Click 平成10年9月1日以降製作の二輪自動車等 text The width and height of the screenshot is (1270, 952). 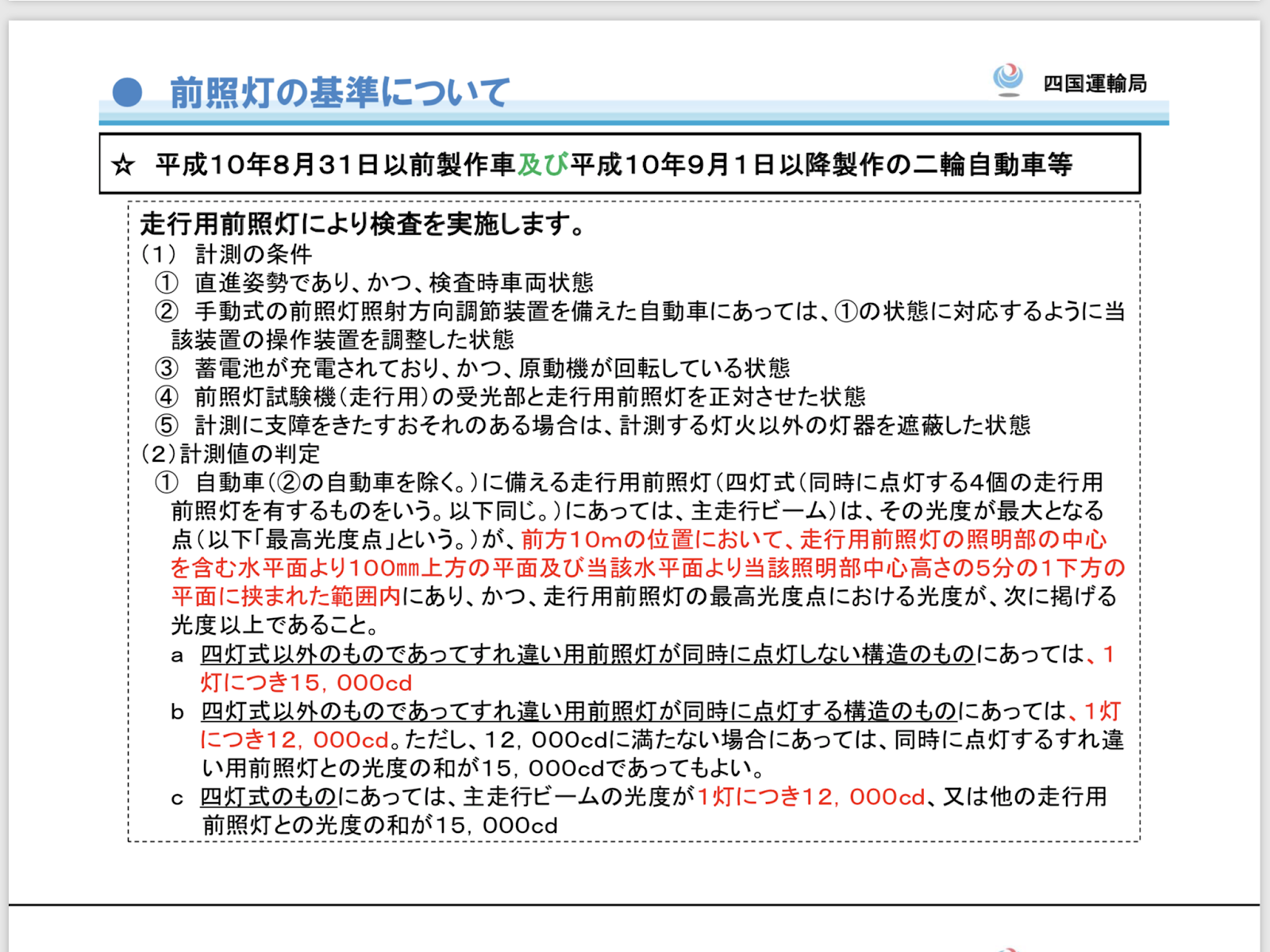click(822, 164)
